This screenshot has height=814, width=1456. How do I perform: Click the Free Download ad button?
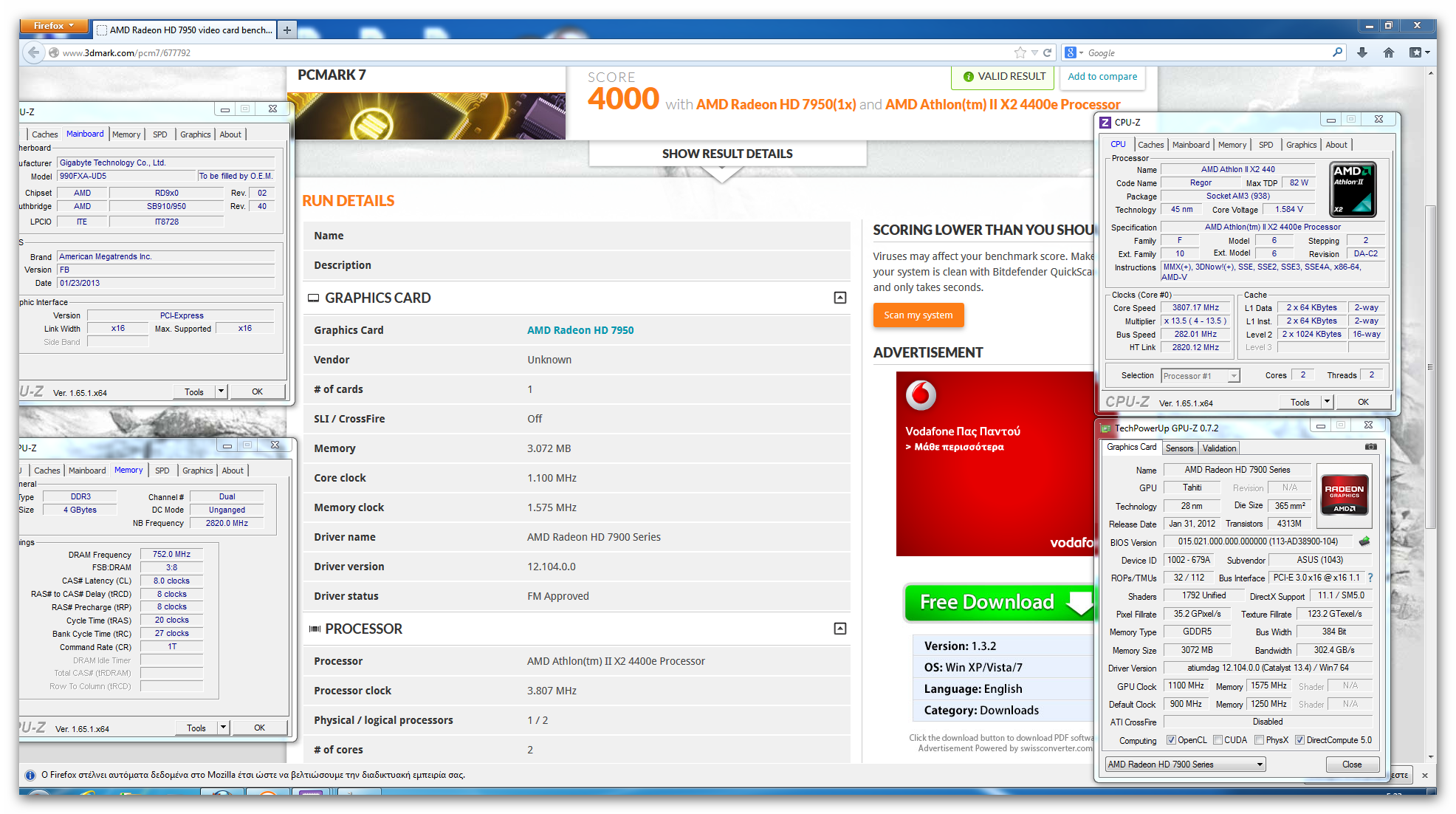tap(999, 602)
